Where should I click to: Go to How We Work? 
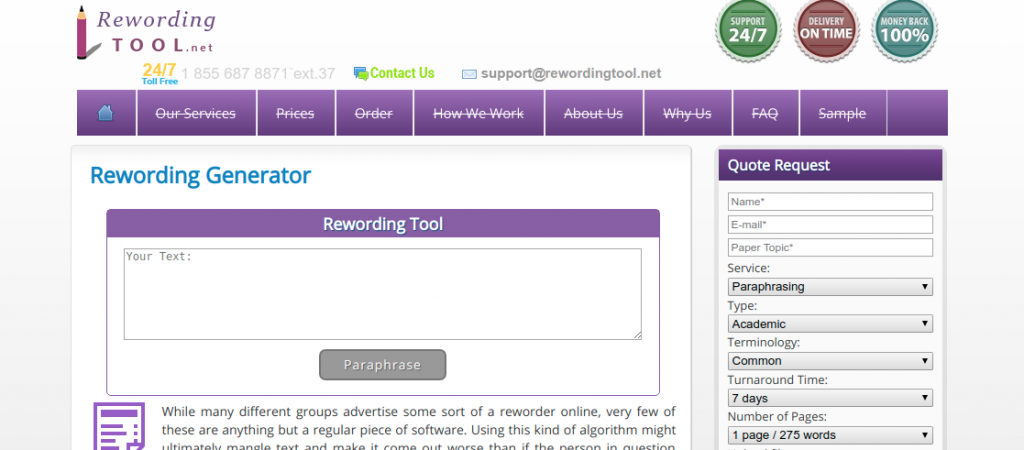pos(479,114)
